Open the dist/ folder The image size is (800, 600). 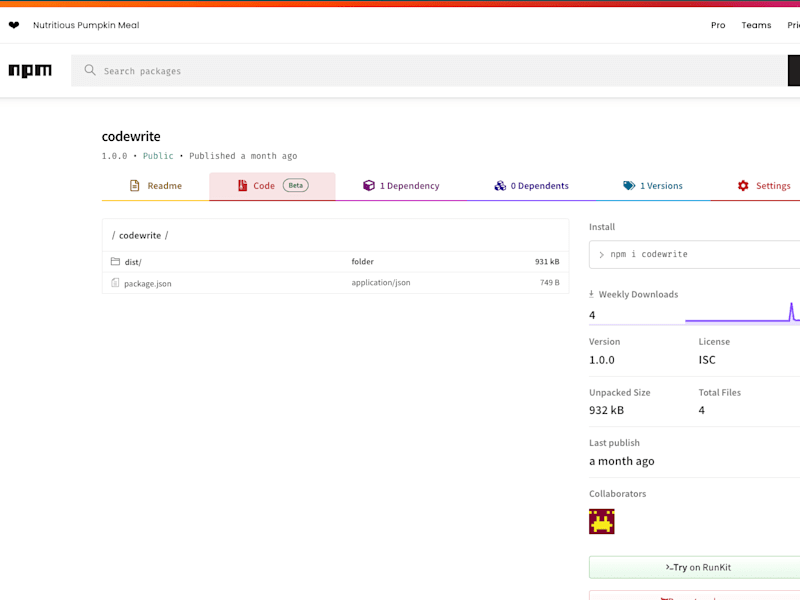[x=133, y=262]
